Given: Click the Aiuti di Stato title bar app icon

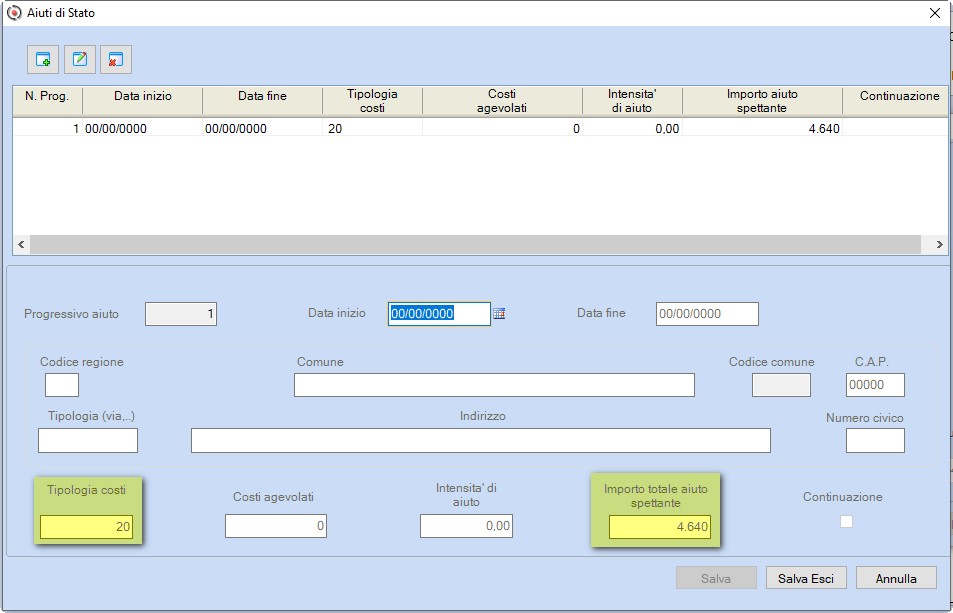Looking at the screenshot, I should (14, 13).
